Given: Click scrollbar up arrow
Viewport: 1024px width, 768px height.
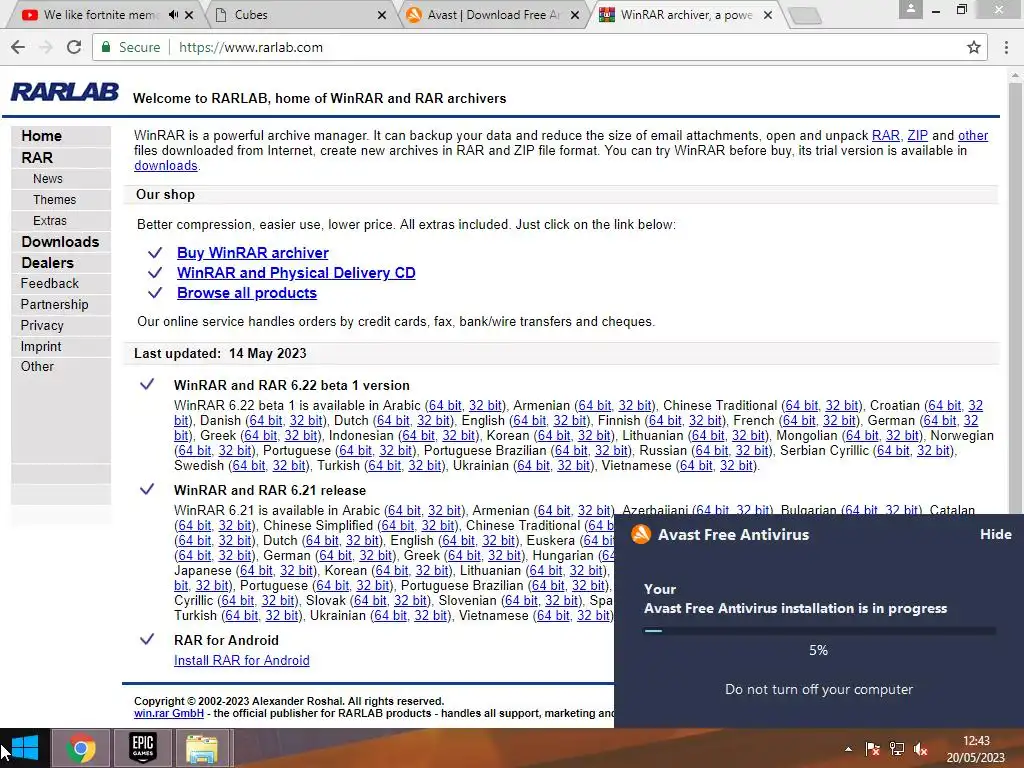Looking at the screenshot, I should [1015, 75].
